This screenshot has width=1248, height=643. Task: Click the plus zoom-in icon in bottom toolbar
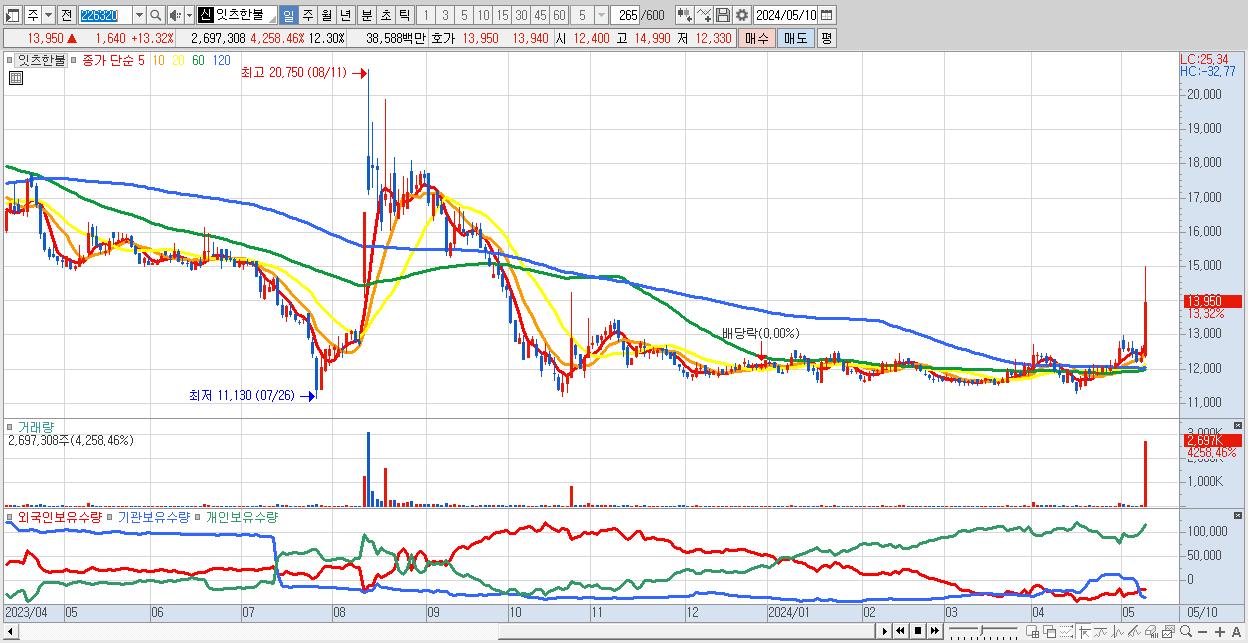(1220, 632)
